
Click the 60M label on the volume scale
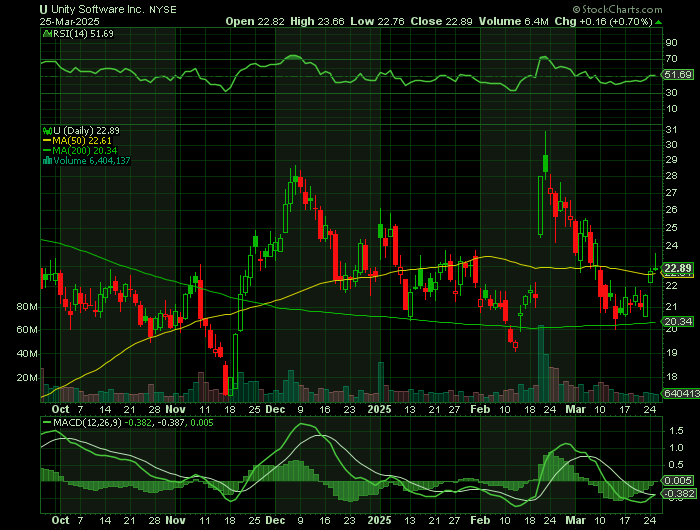point(27,330)
